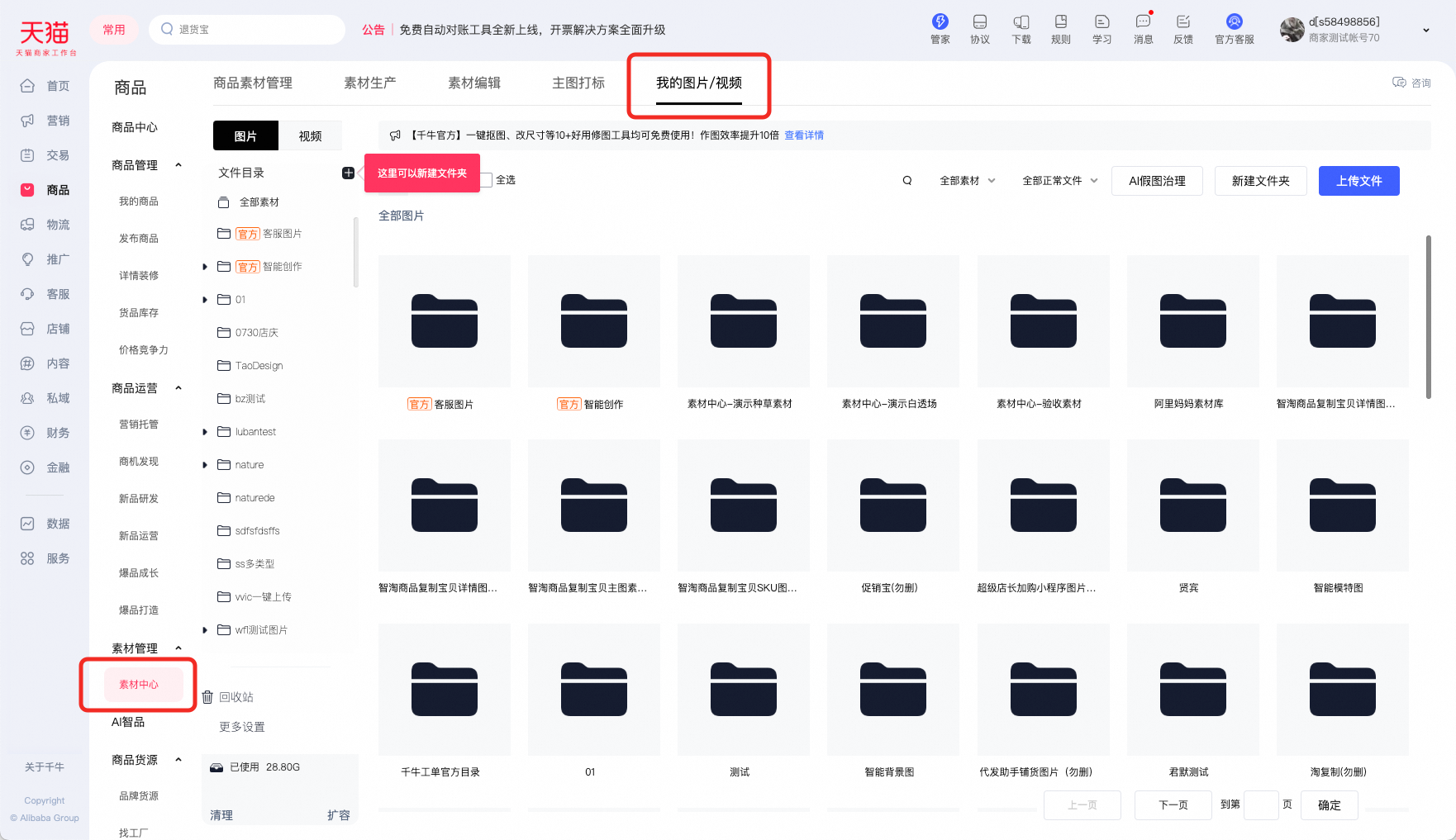
Task: Open the 阿里妈妈素材库 folder thumbnail
Action: coord(1193,321)
